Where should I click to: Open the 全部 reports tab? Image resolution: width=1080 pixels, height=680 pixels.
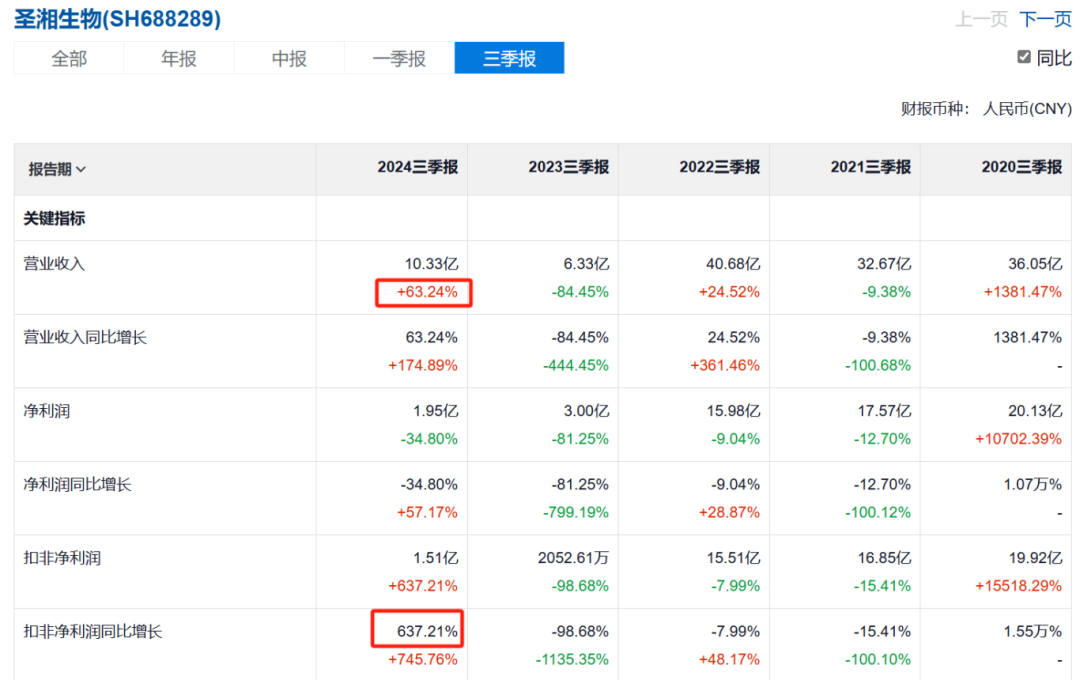click(69, 58)
